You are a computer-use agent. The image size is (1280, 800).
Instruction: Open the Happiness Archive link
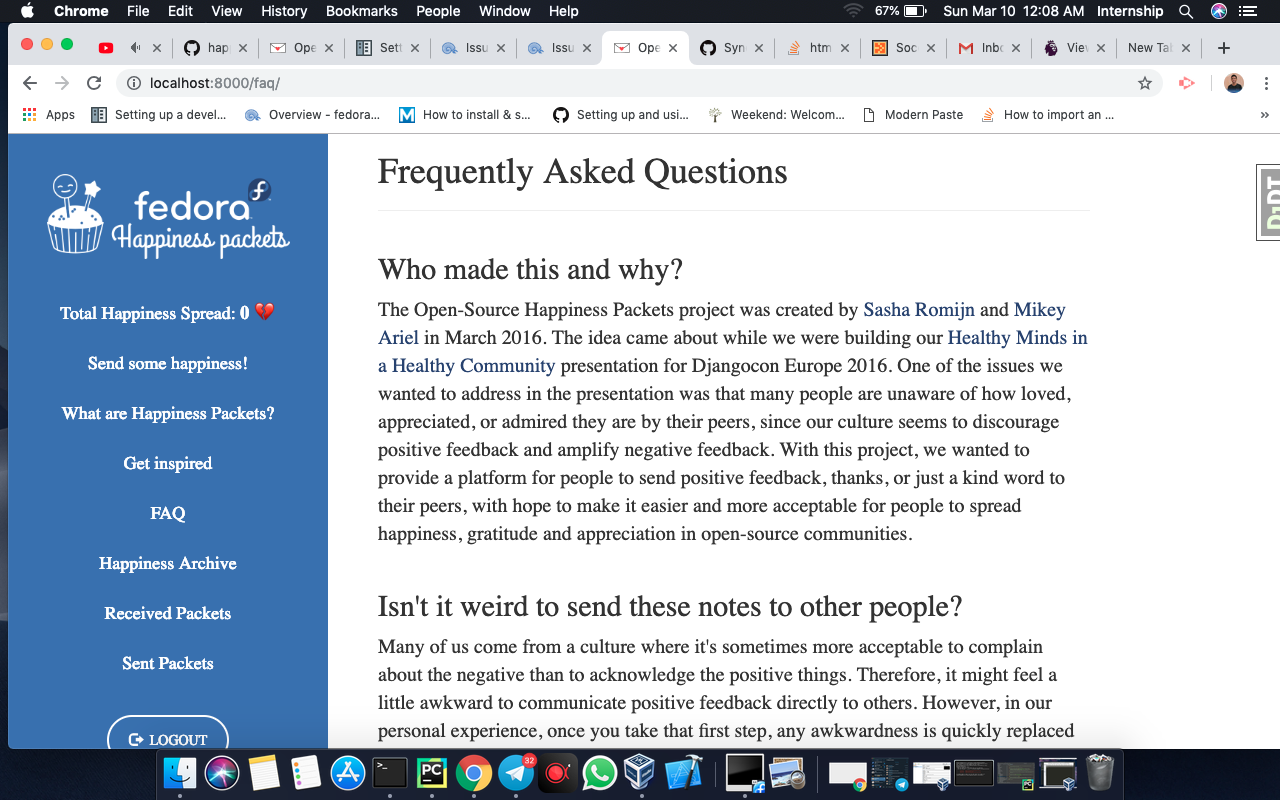click(168, 563)
